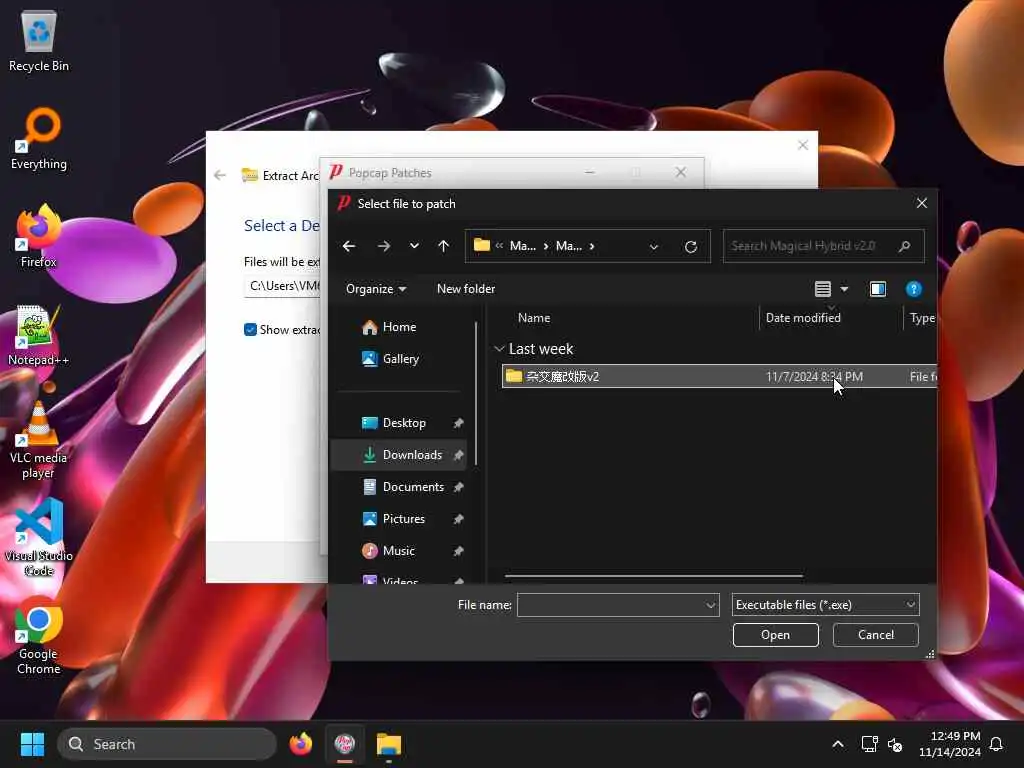Select the 杂交魔改版v2 folder
Viewport: 1024px width, 768px height.
coord(719,376)
